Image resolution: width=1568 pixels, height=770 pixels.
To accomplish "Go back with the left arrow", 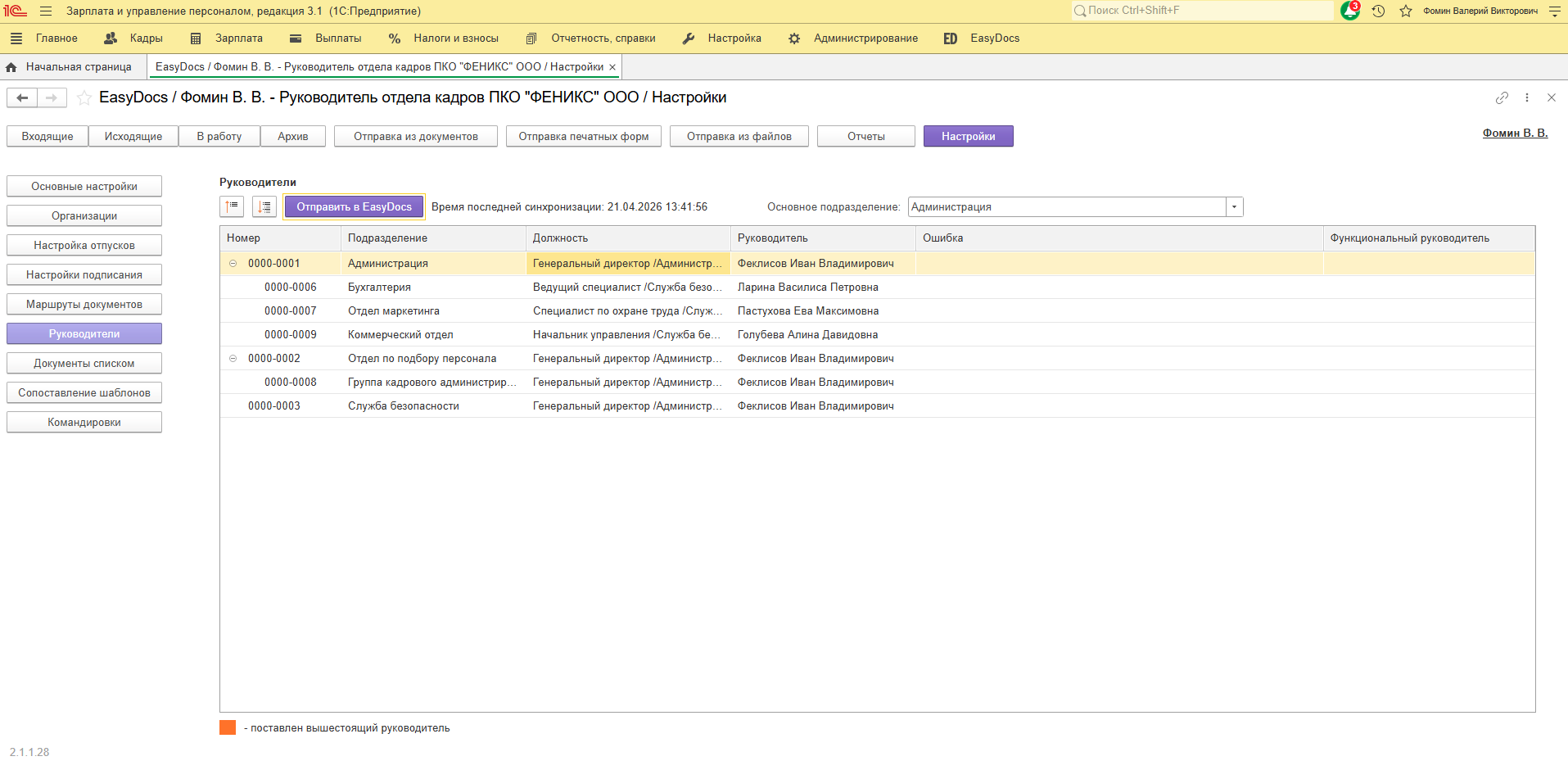I will click(x=22, y=97).
